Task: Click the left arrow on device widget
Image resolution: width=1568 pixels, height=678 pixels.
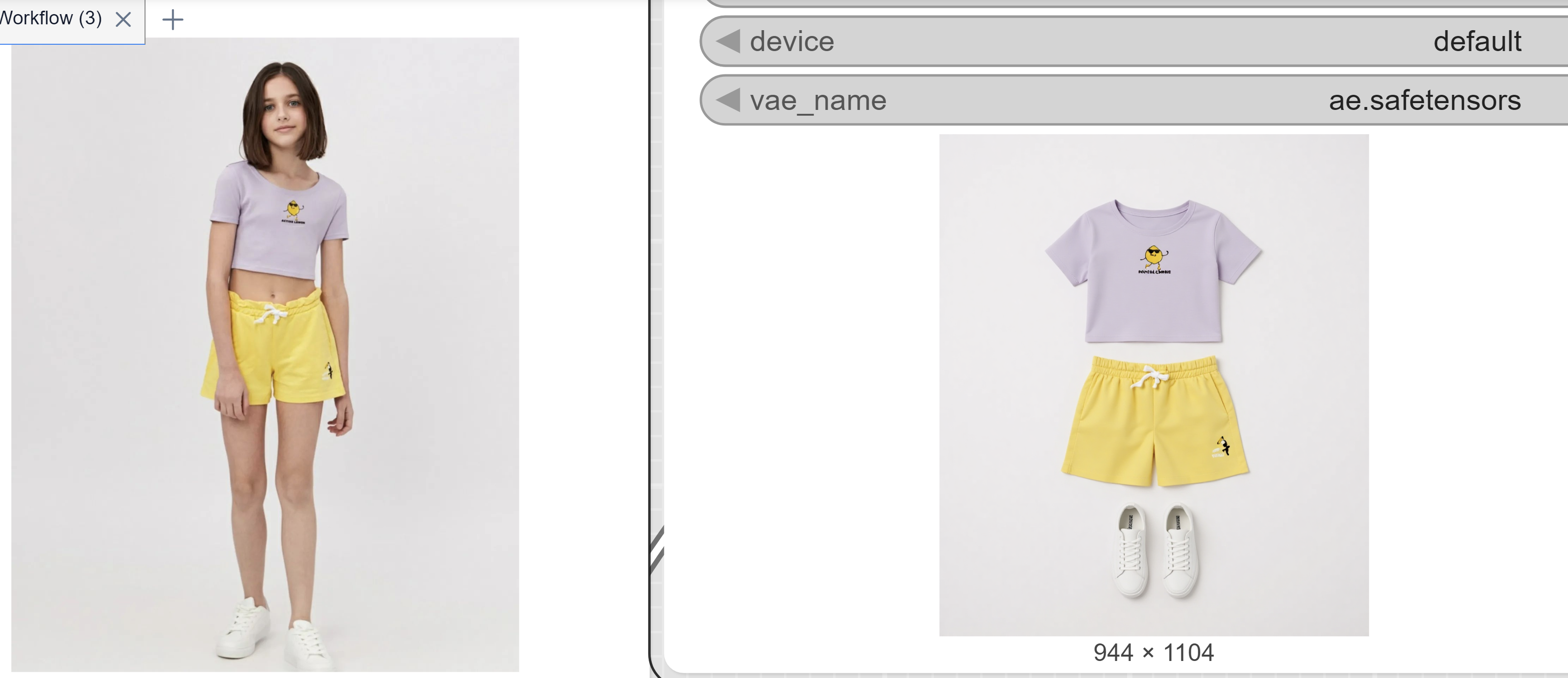Action: [728, 41]
